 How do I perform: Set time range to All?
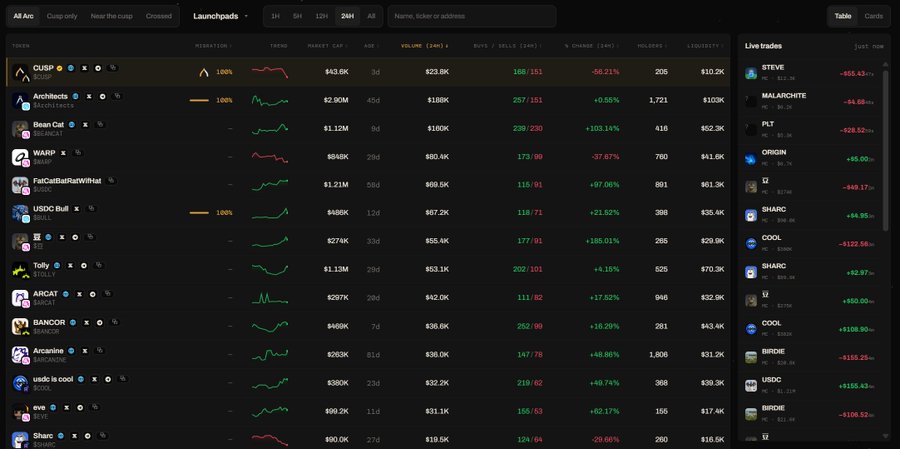tap(371, 16)
